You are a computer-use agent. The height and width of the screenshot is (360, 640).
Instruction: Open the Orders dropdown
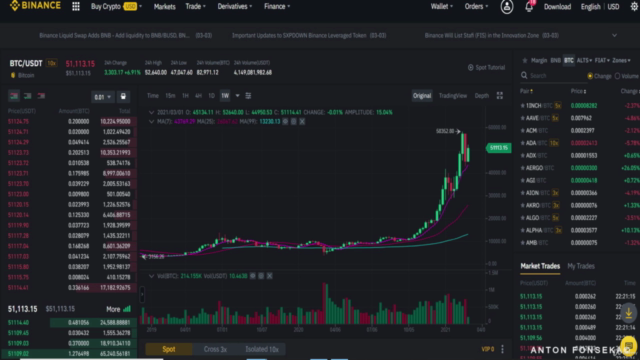tap(476, 7)
